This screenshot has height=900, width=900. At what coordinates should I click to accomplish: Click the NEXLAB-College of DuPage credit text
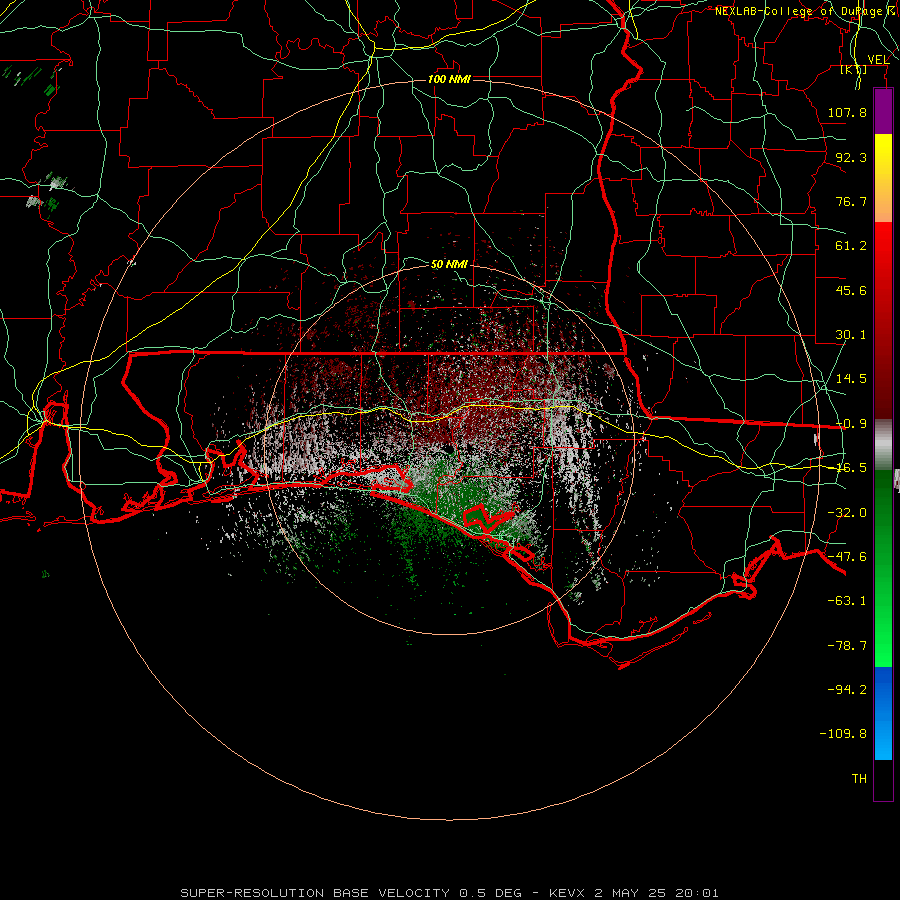(806, 11)
